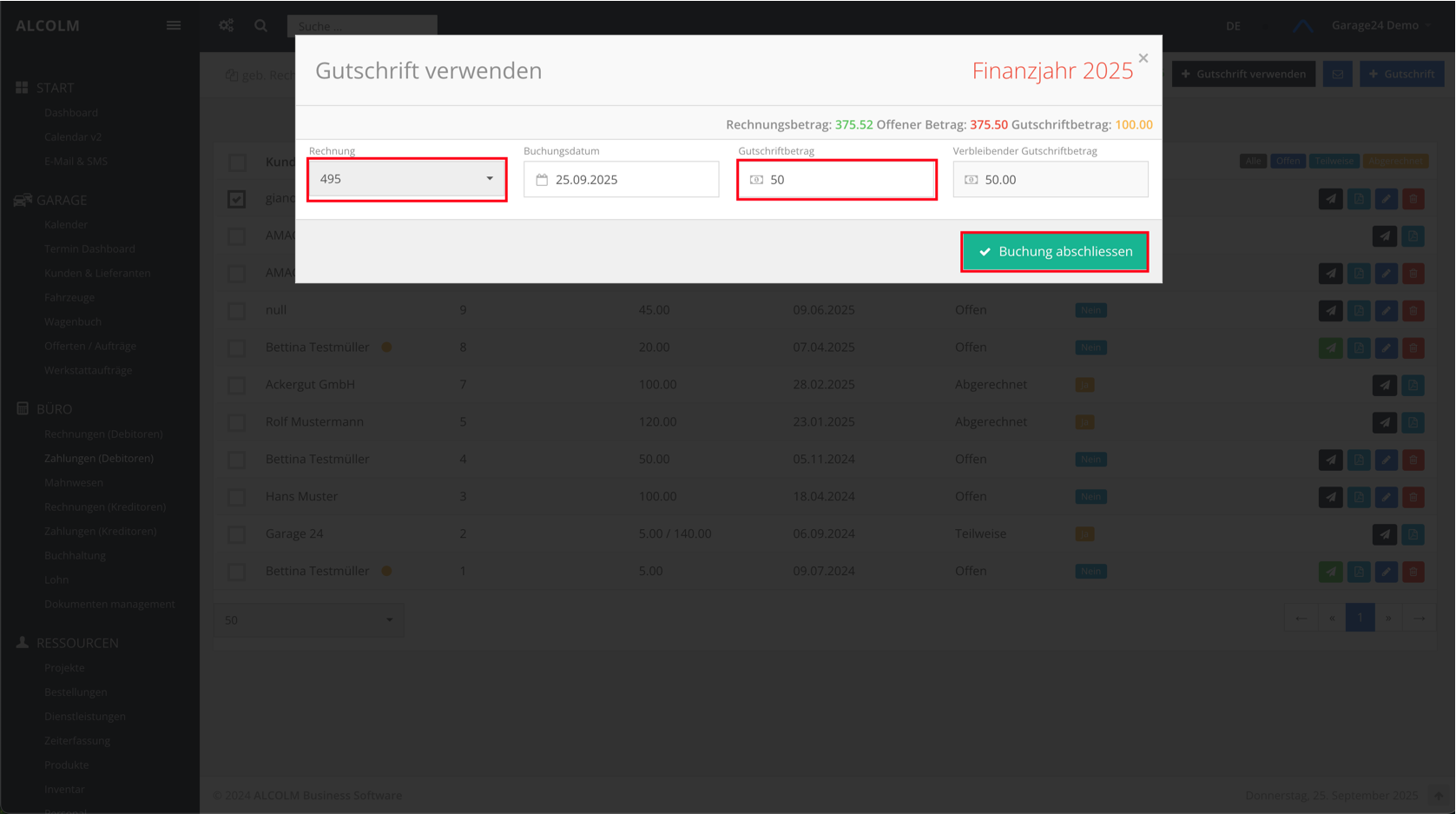Toggle the hamburger sidebar menu icon
Viewport: 1456px width, 814px height.
(174, 25)
